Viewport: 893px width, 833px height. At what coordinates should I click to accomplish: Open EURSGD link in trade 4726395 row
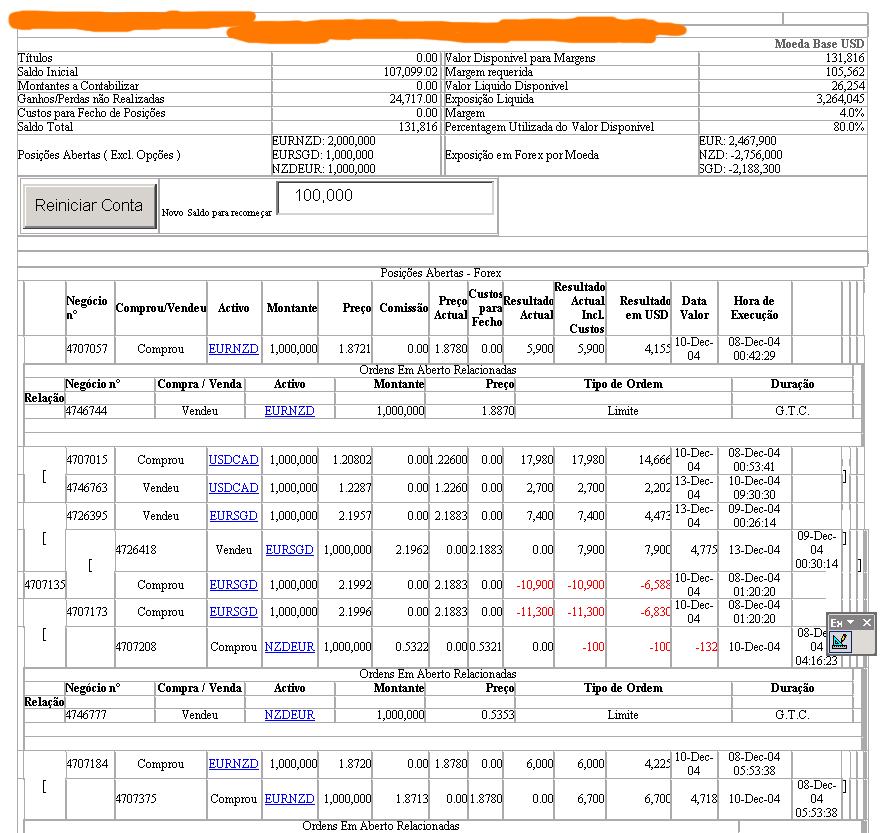click(x=234, y=516)
